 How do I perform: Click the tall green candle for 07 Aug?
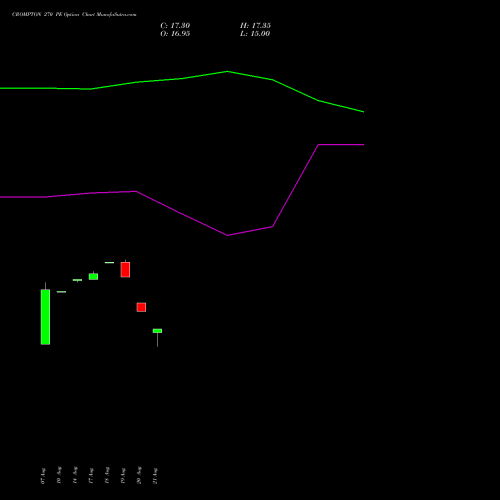coord(45,317)
